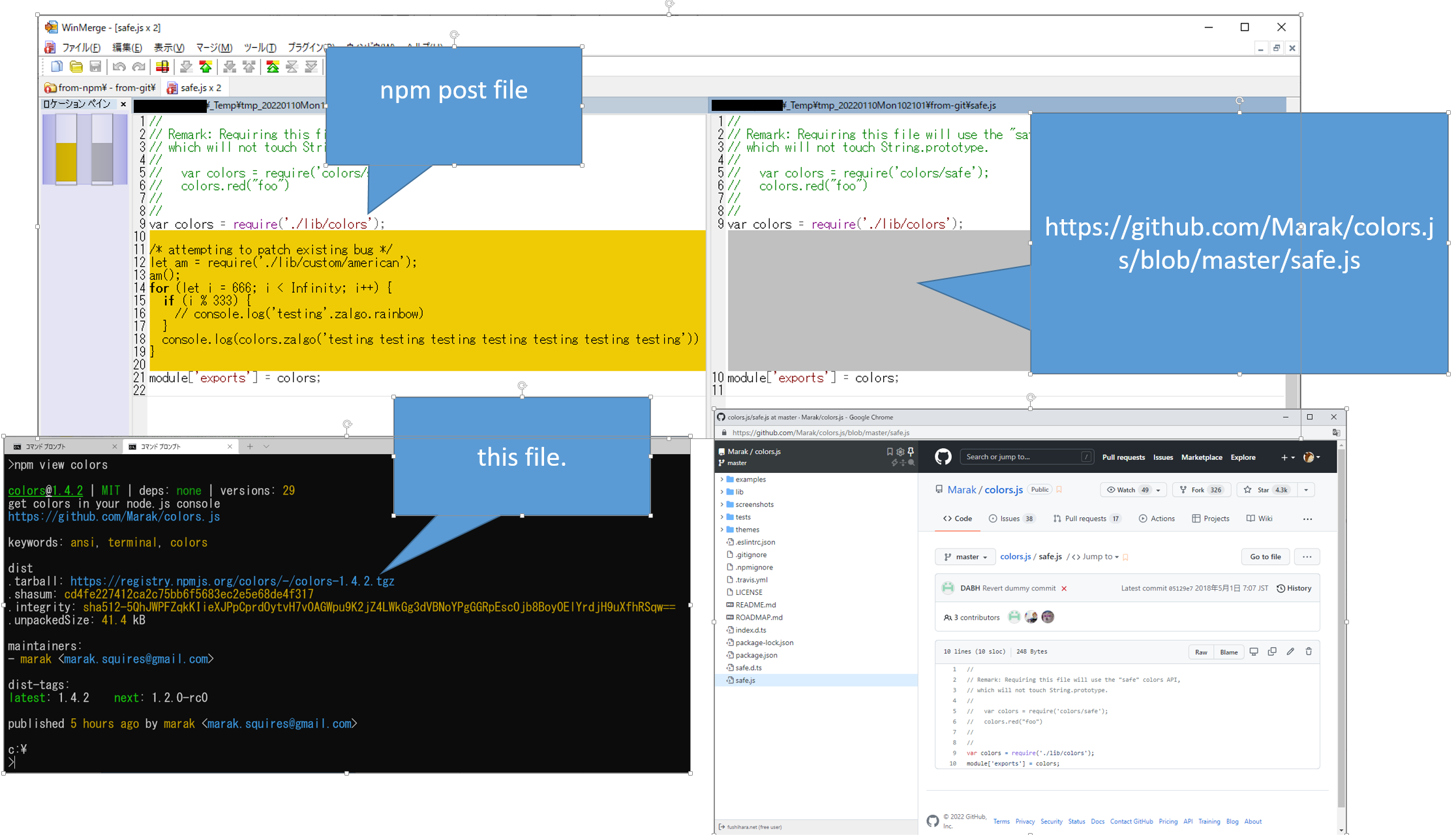Select the next difference down-arrow icon

186,66
